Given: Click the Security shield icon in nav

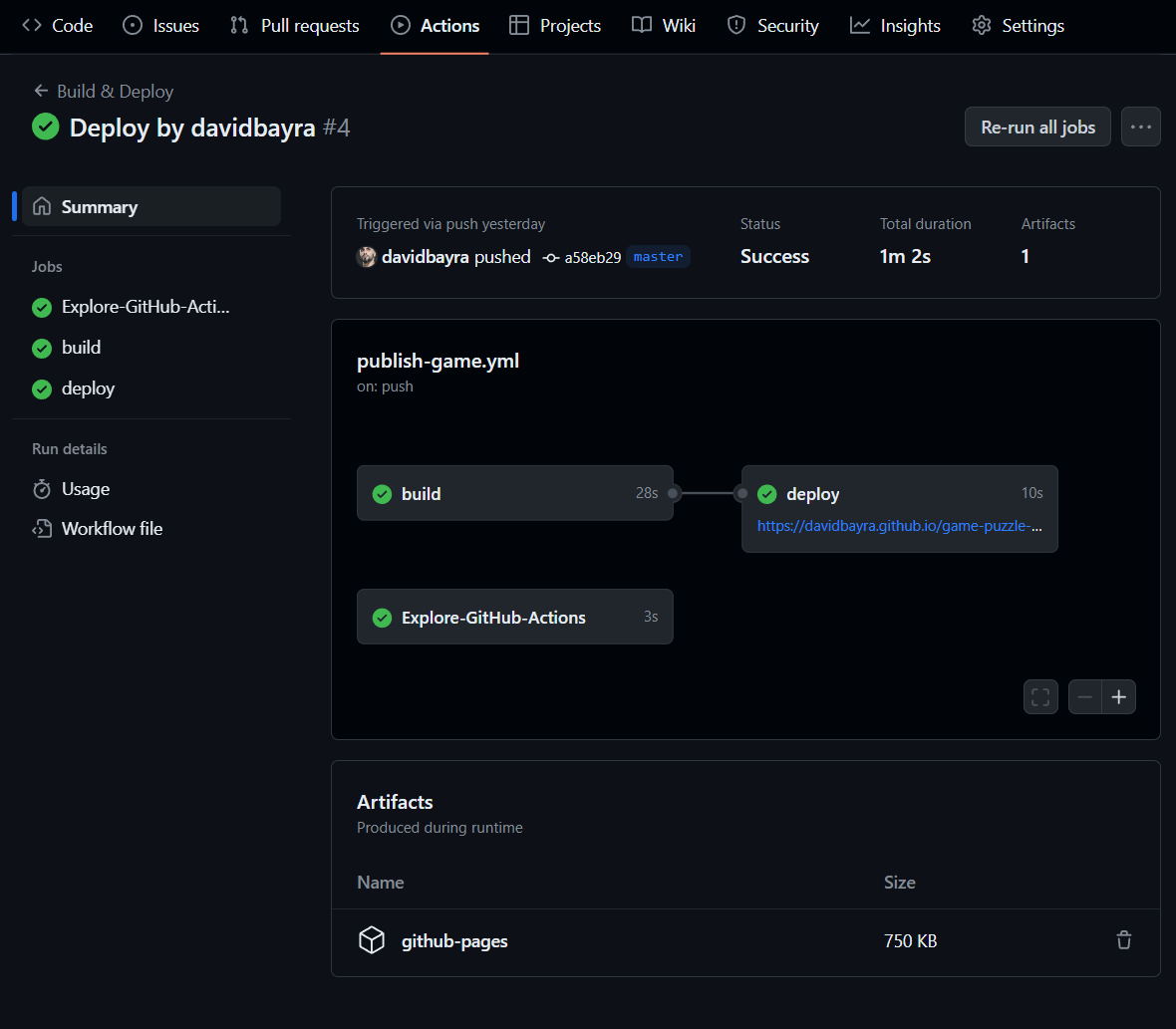Looking at the screenshot, I should [736, 26].
